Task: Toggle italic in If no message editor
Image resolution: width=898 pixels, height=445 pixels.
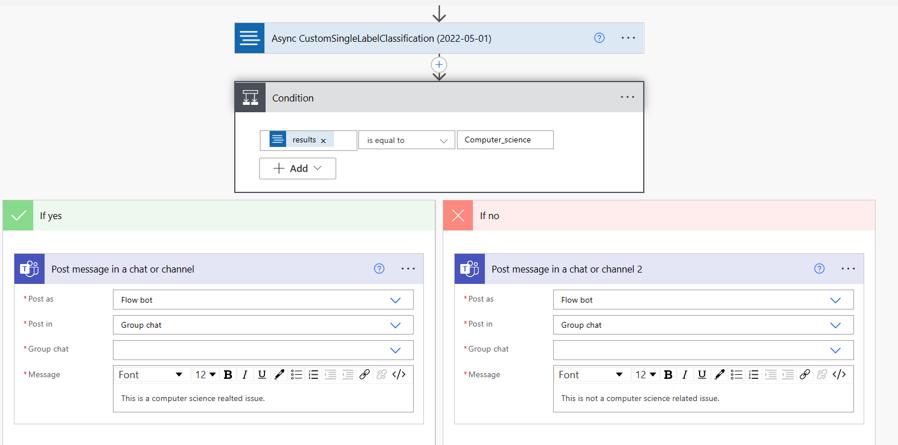Action: tap(684, 375)
